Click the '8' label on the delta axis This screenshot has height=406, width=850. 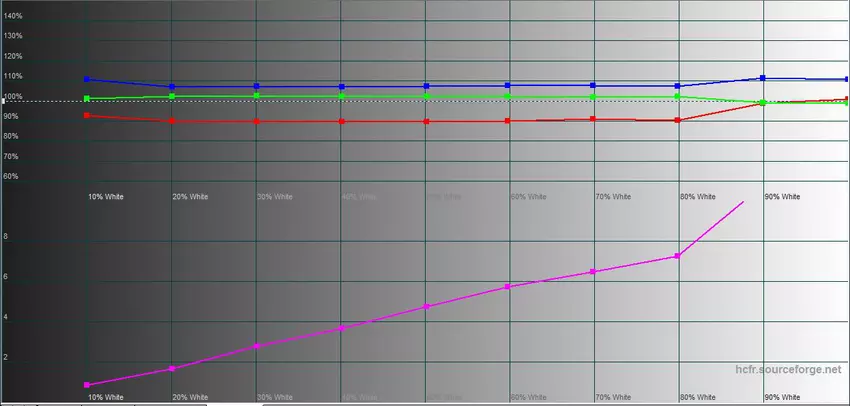[6, 237]
